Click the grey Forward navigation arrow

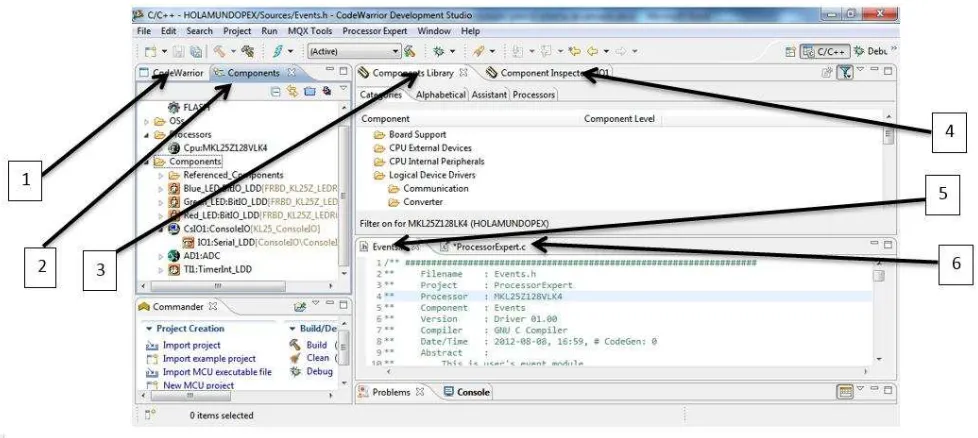point(621,51)
